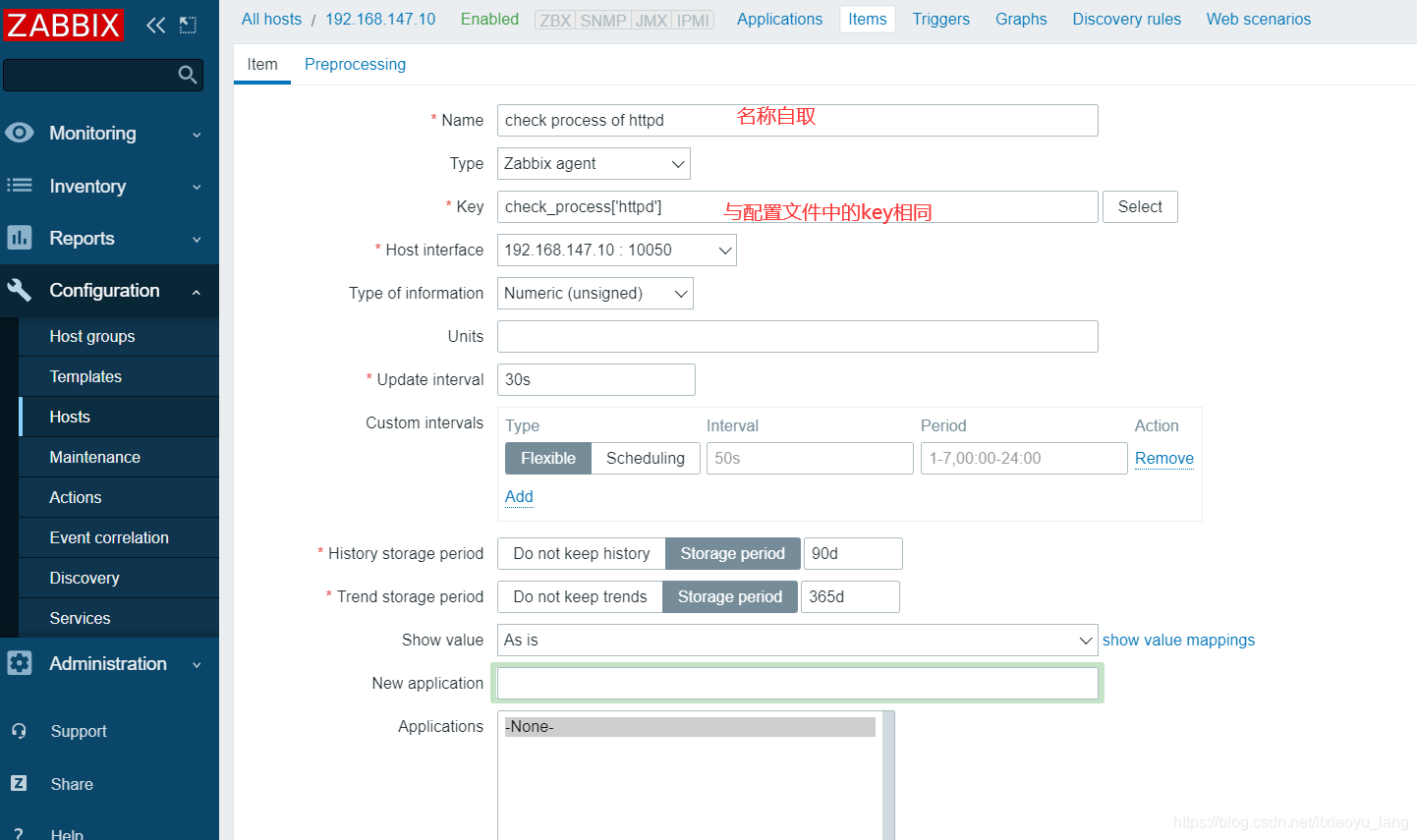Choose Do not keep trends option

581,596
